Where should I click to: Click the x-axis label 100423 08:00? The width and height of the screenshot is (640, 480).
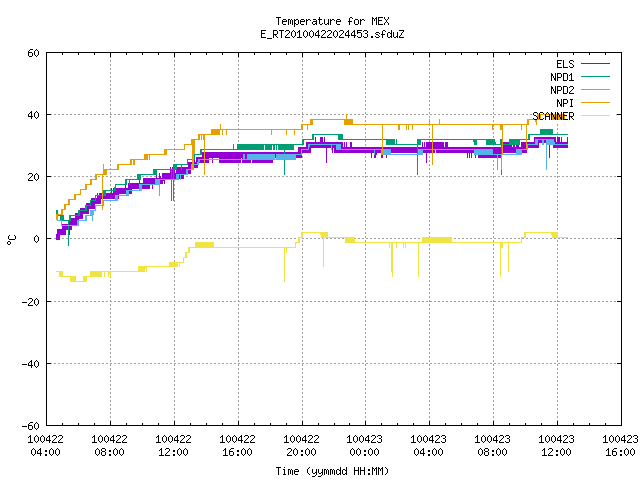(493, 446)
